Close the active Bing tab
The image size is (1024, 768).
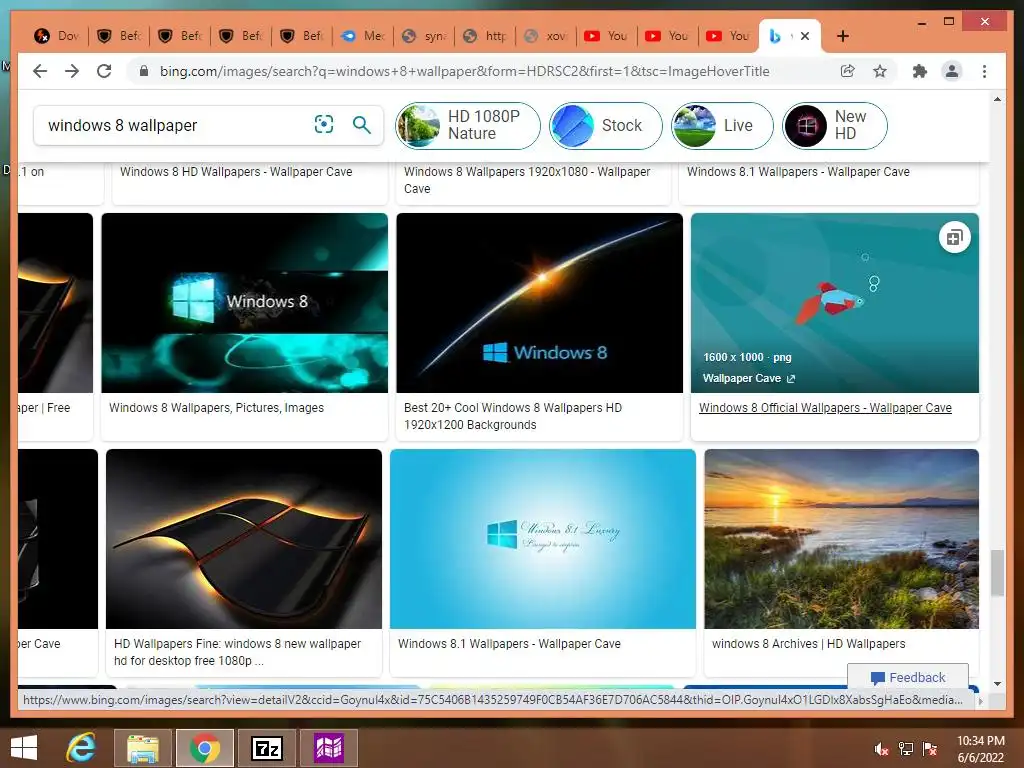click(x=805, y=36)
